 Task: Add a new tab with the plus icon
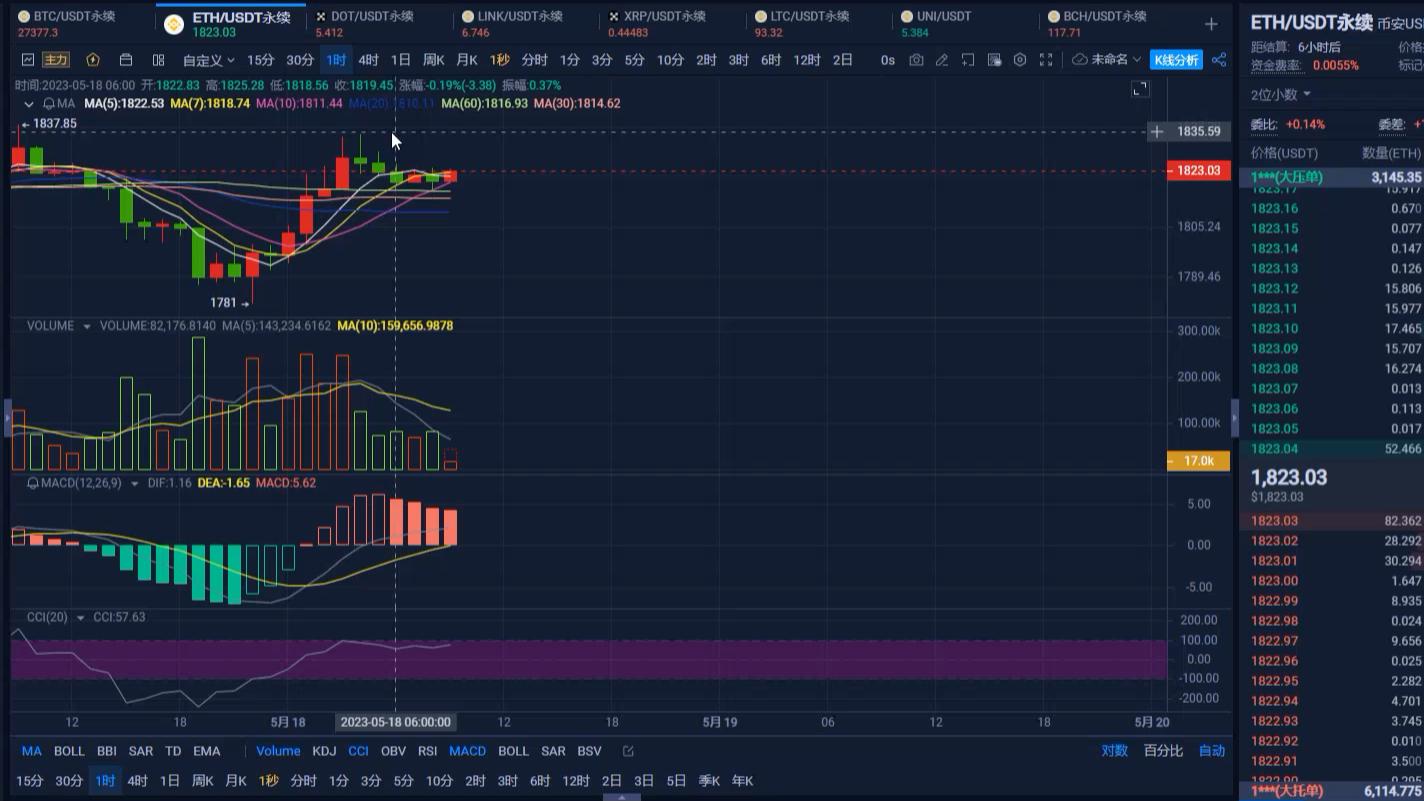click(1211, 24)
